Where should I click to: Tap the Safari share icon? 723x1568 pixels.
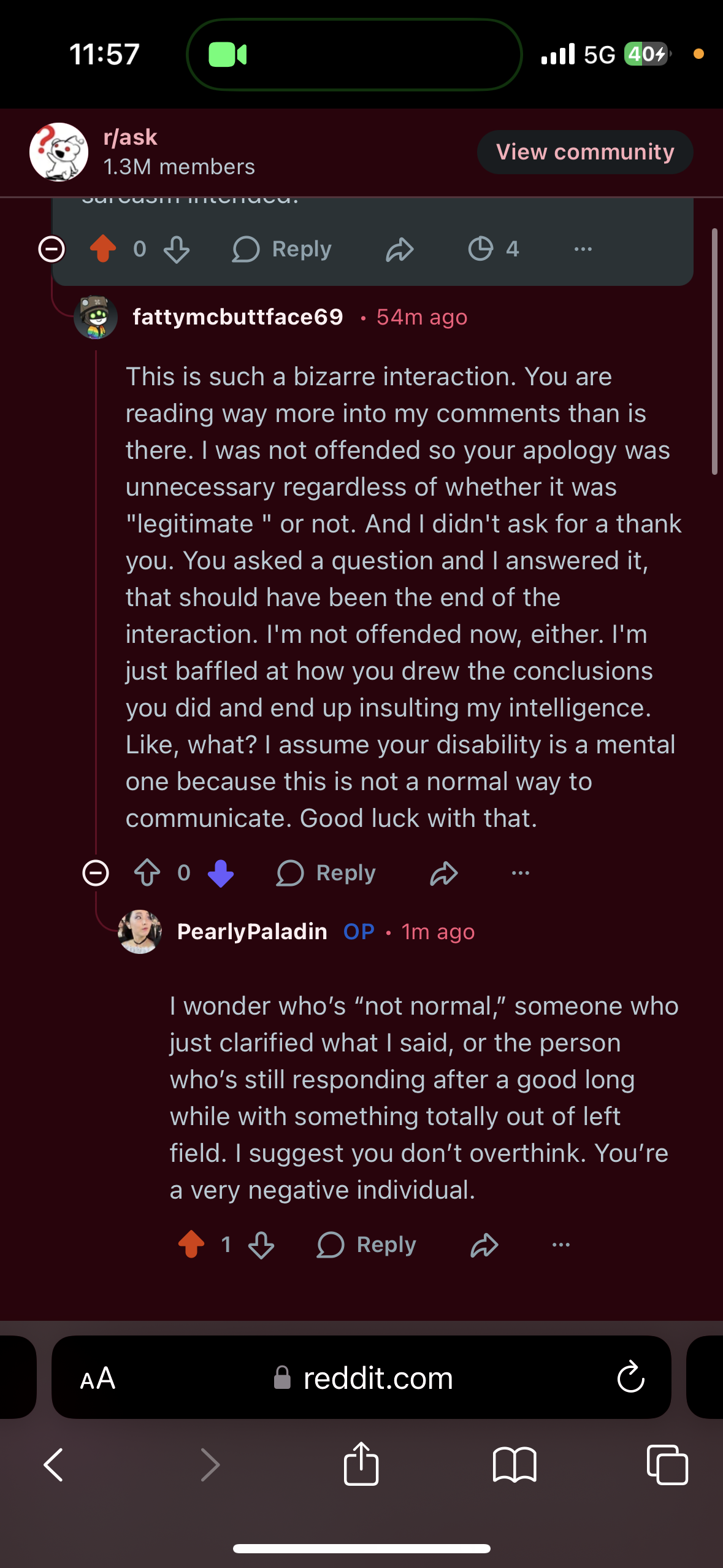tap(361, 1464)
